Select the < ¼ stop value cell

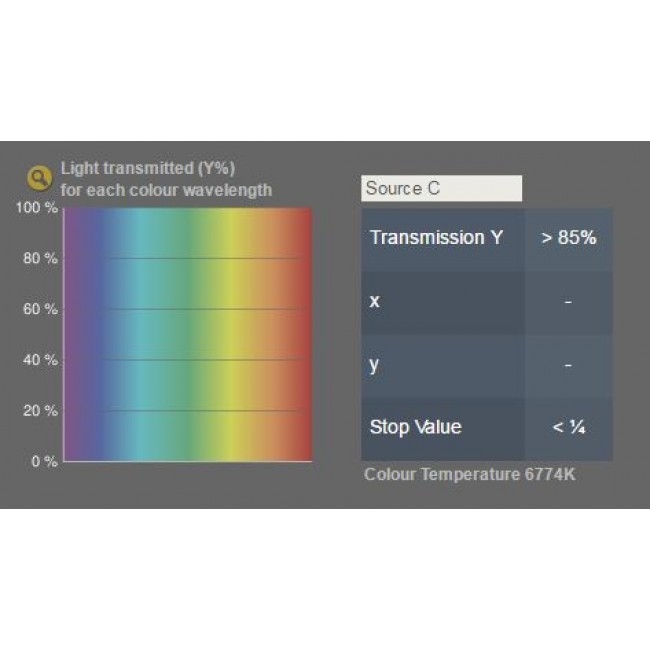568,429
